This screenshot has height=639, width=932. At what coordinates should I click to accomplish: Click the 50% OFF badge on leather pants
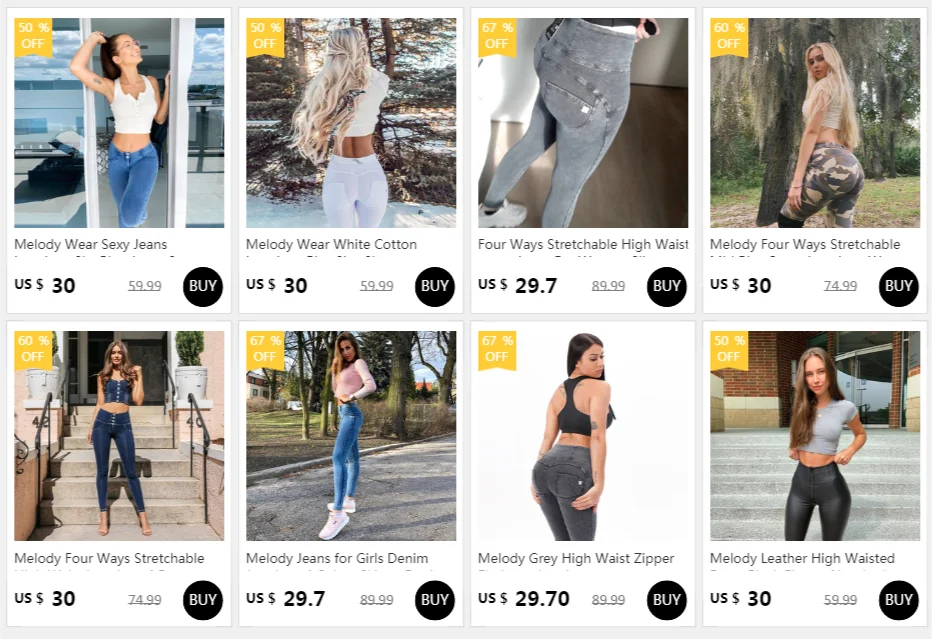[x=729, y=350]
